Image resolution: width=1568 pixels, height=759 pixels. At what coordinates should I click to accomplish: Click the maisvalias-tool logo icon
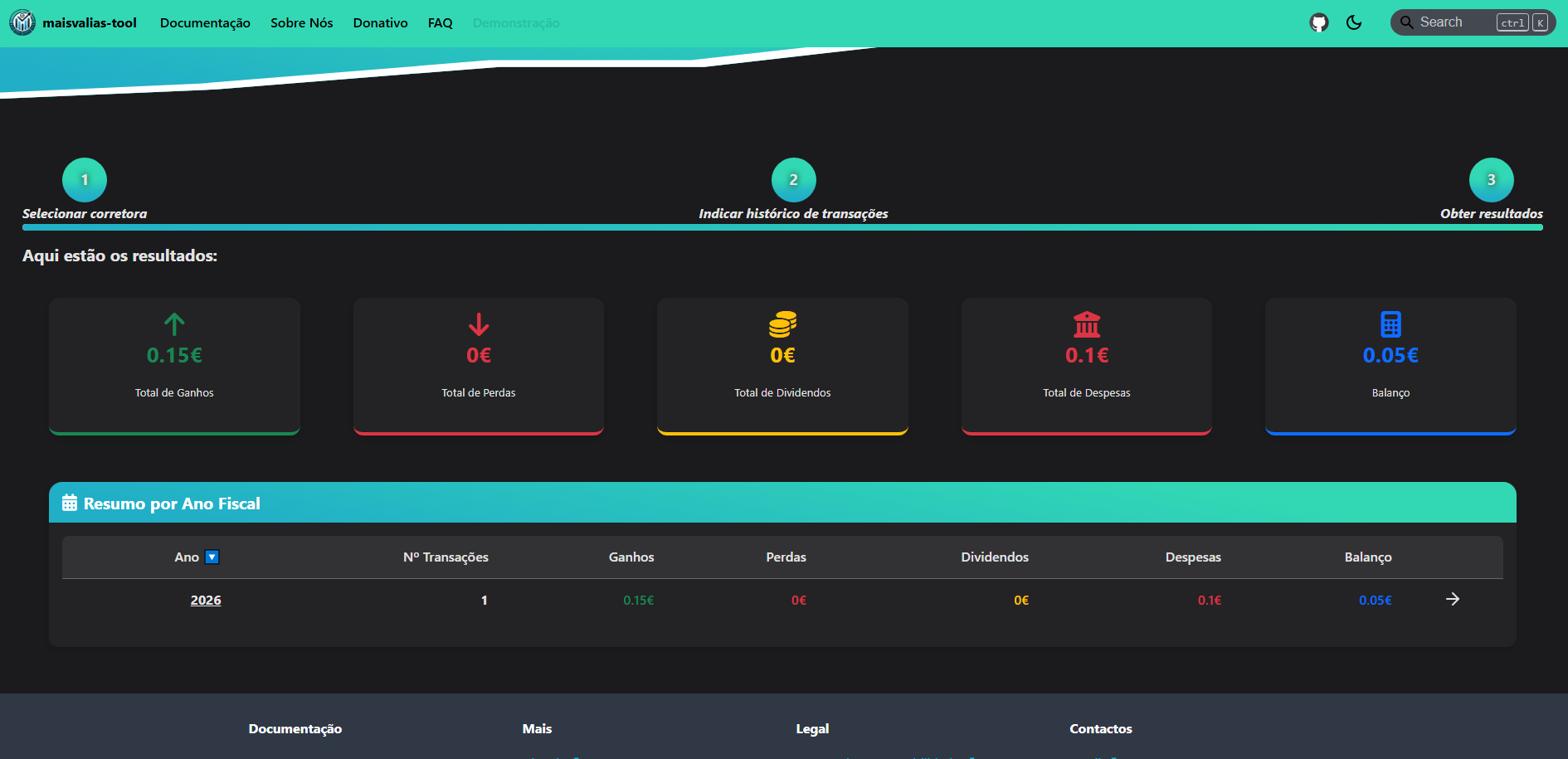[x=22, y=22]
